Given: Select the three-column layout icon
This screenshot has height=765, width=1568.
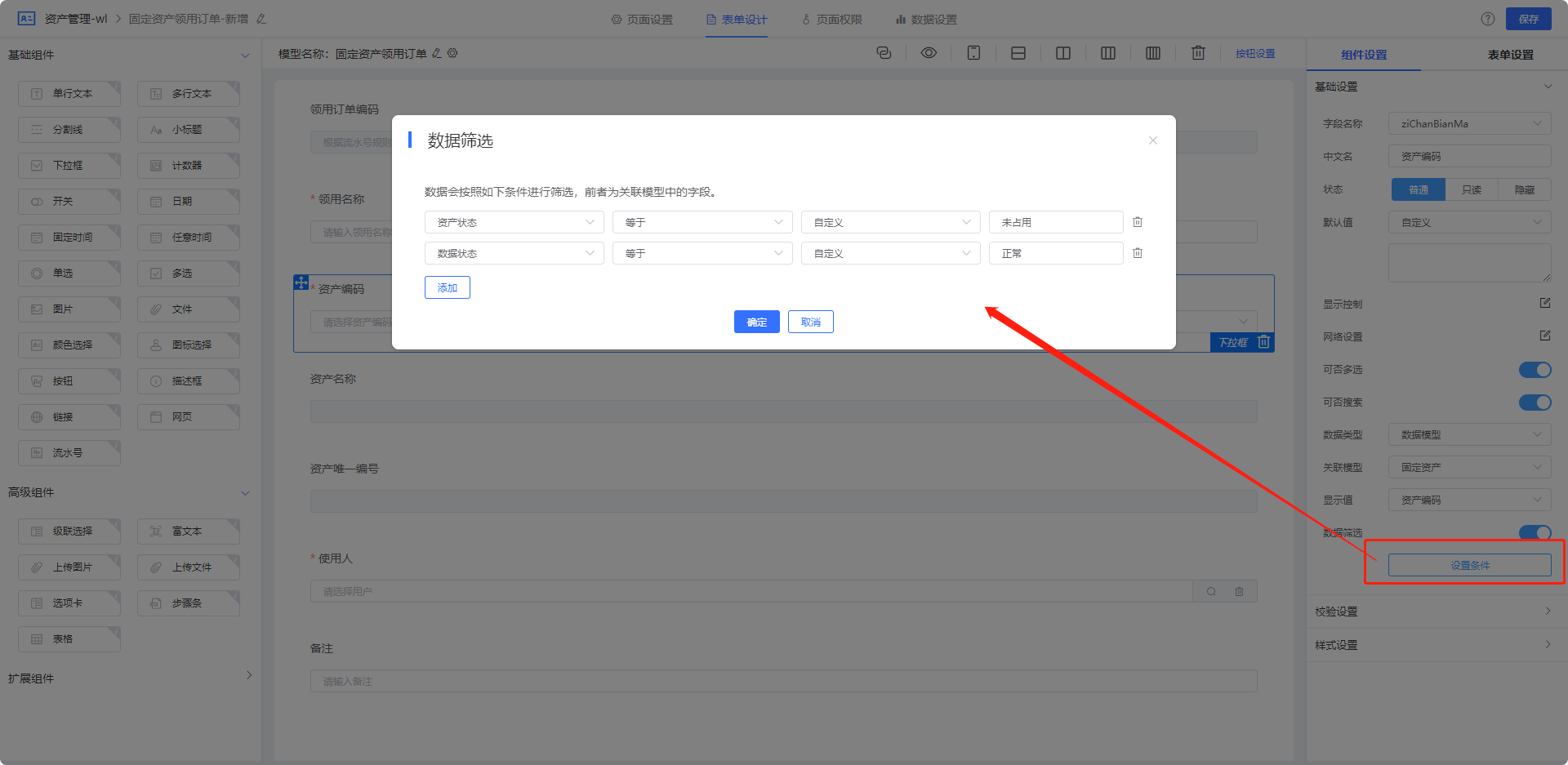Looking at the screenshot, I should tap(1108, 53).
